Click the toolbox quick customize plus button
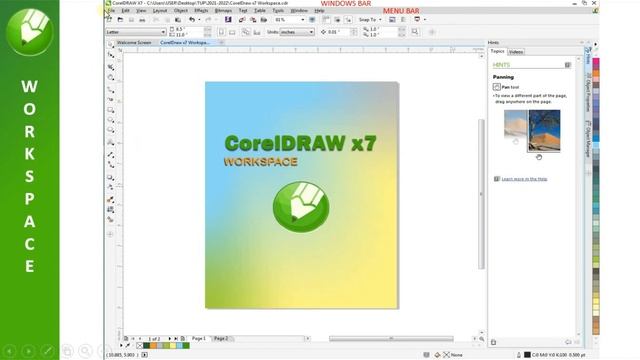Viewport: 640px width, 360px height. 110,234
